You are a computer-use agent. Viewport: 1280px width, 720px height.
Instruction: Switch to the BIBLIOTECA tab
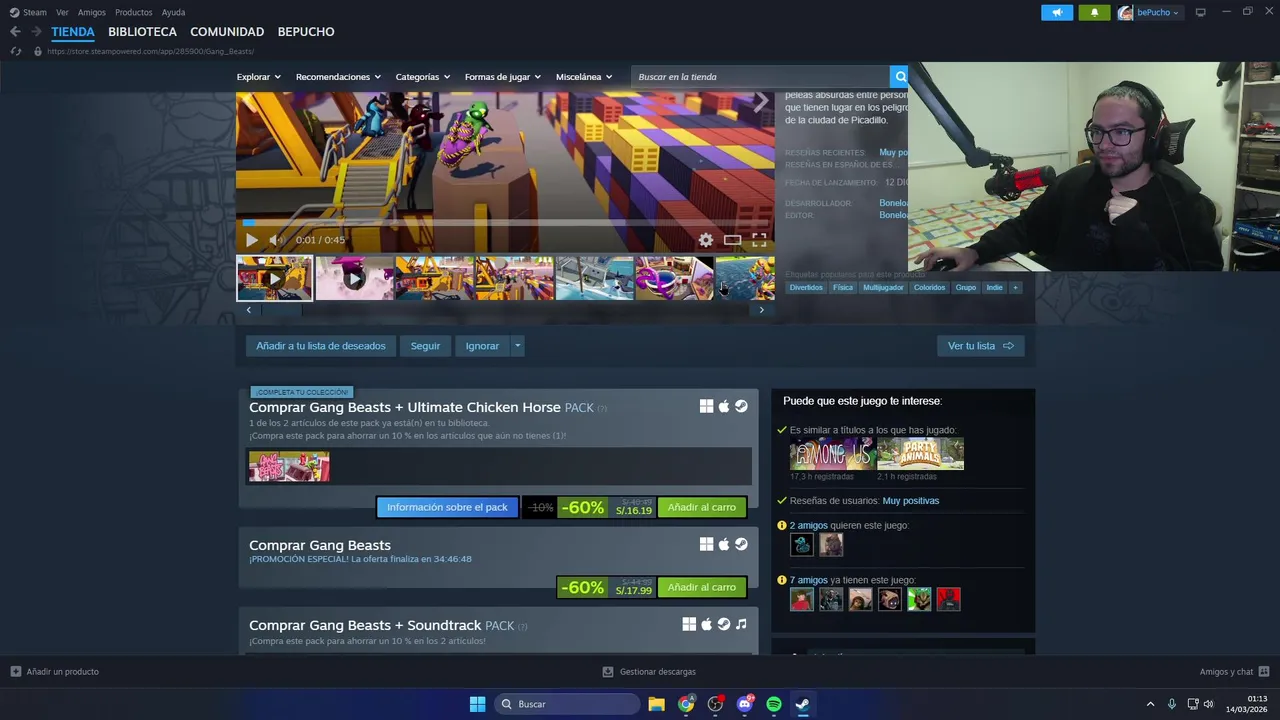[x=142, y=32]
